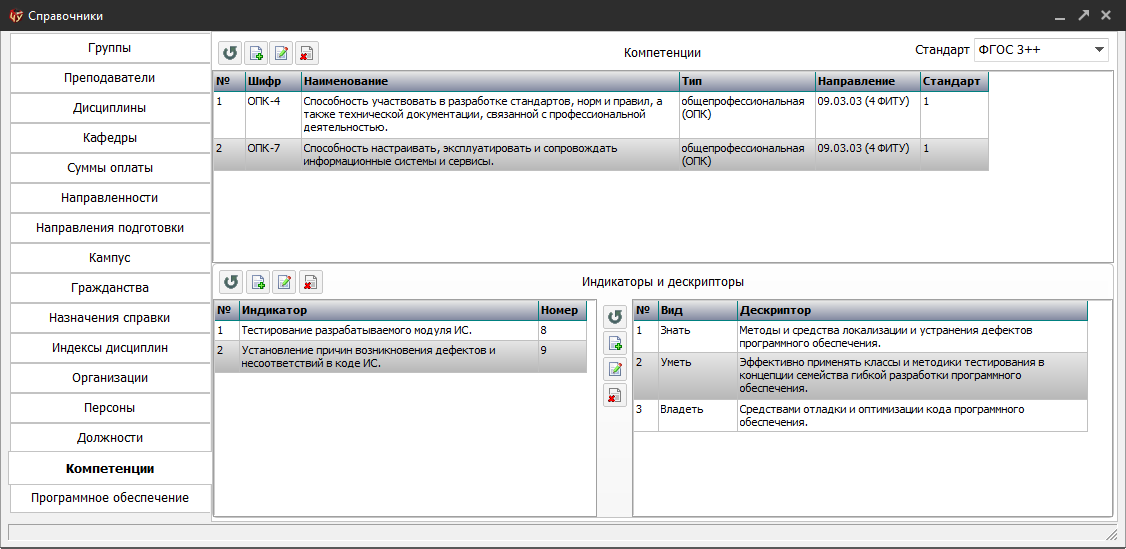
Task: Open the Стандарт dropdown ФГОС 3++
Action: tap(1041, 50)
